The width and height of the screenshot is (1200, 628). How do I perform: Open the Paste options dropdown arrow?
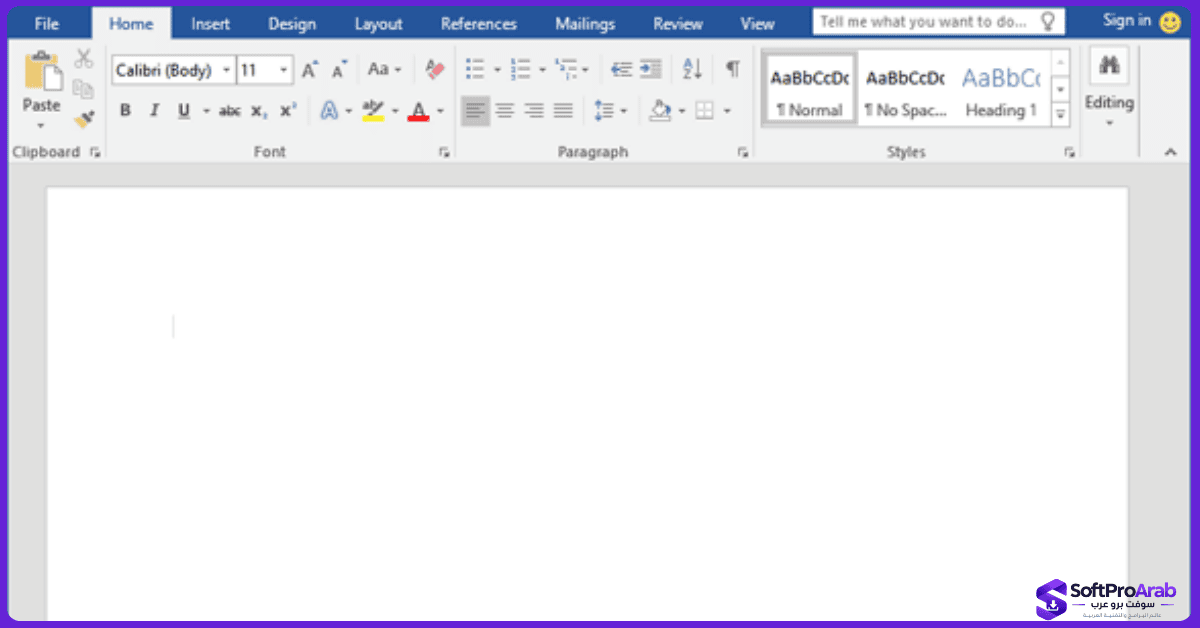[x=41, y=126]
